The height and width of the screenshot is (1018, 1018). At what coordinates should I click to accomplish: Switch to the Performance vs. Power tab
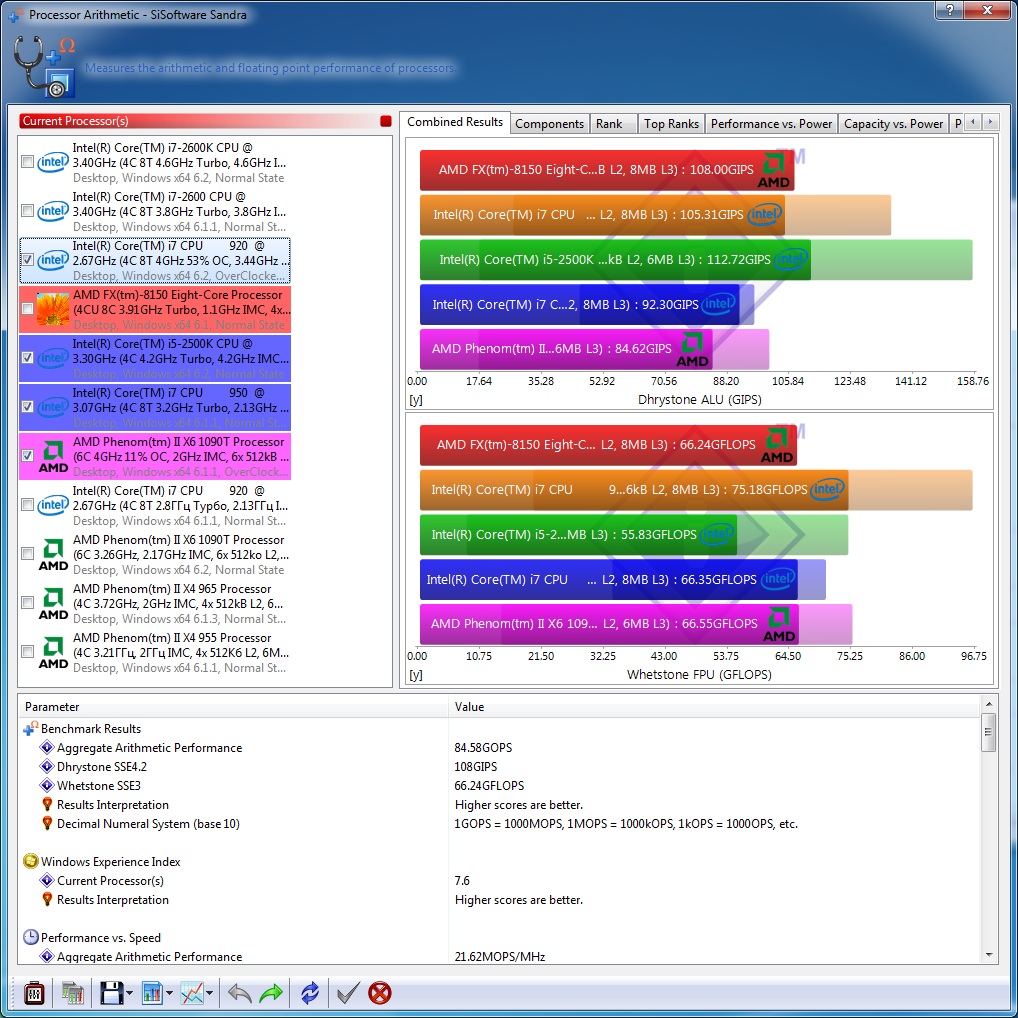coord(771,123)
